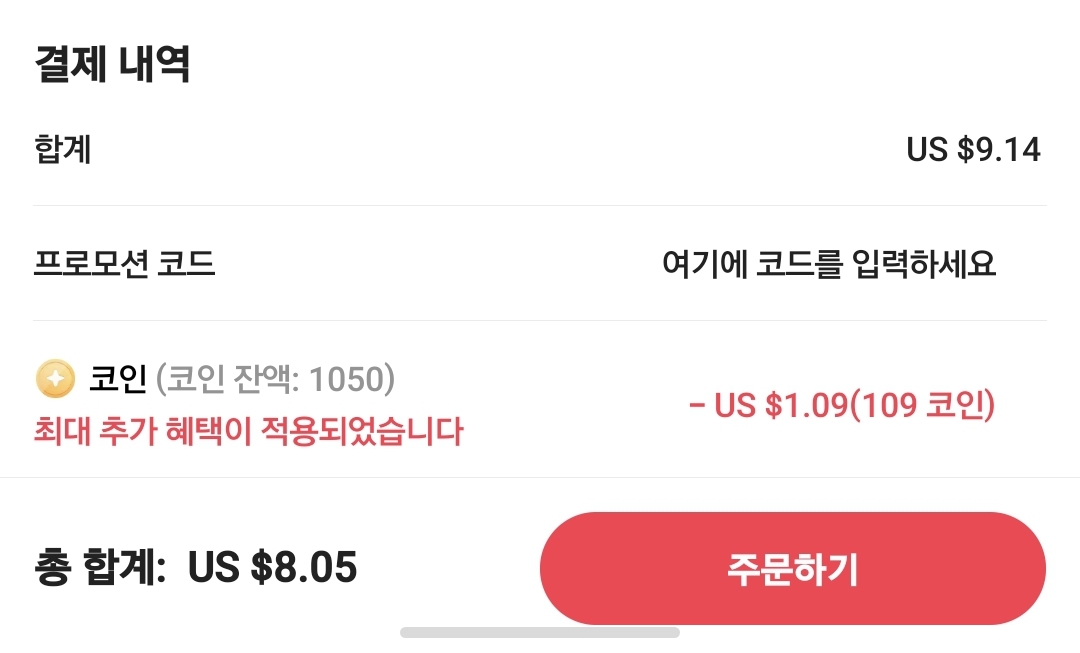Tap the gray home indicator bar
The image size is (1080, 653).
coord(540,632)
